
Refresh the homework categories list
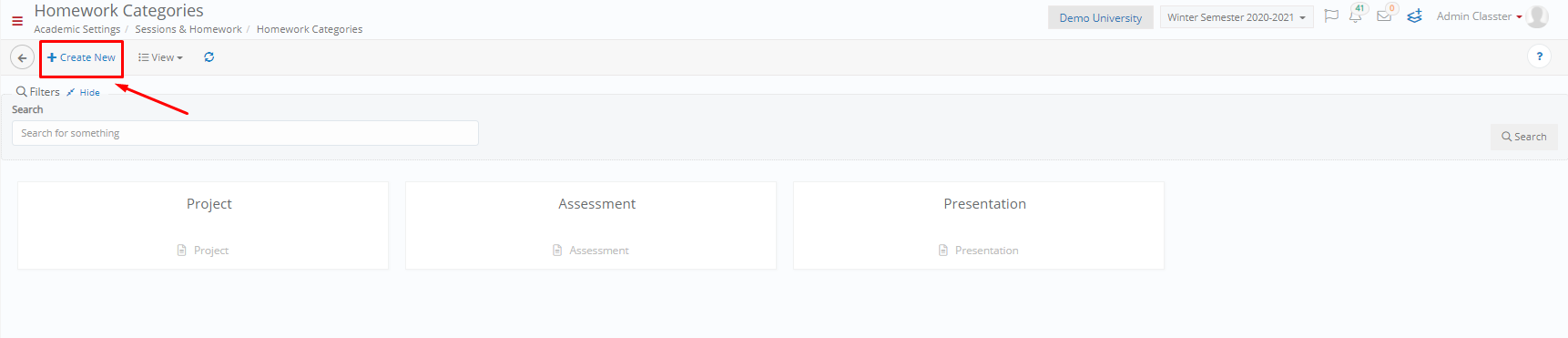tap(209, 57)
